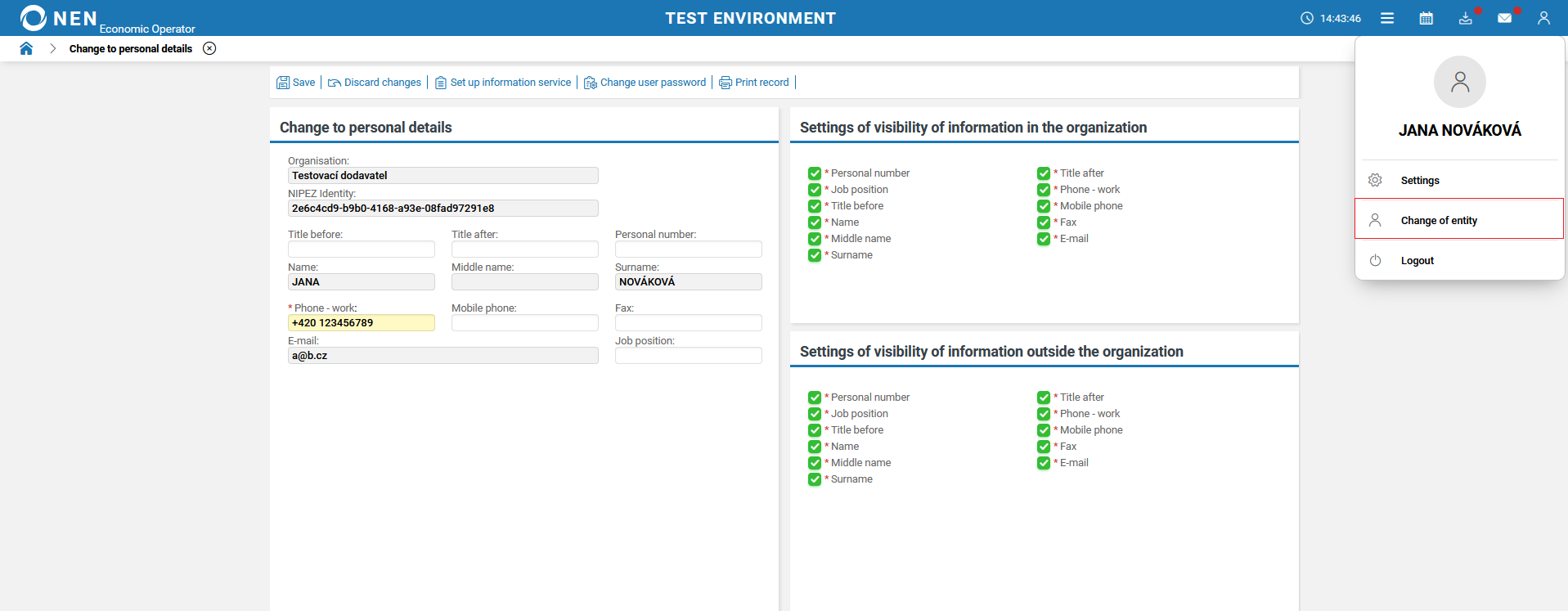Toggle Job position checkbox outside the organization
This screenshot has width=1568, height=611.
(x=815, y=414)
